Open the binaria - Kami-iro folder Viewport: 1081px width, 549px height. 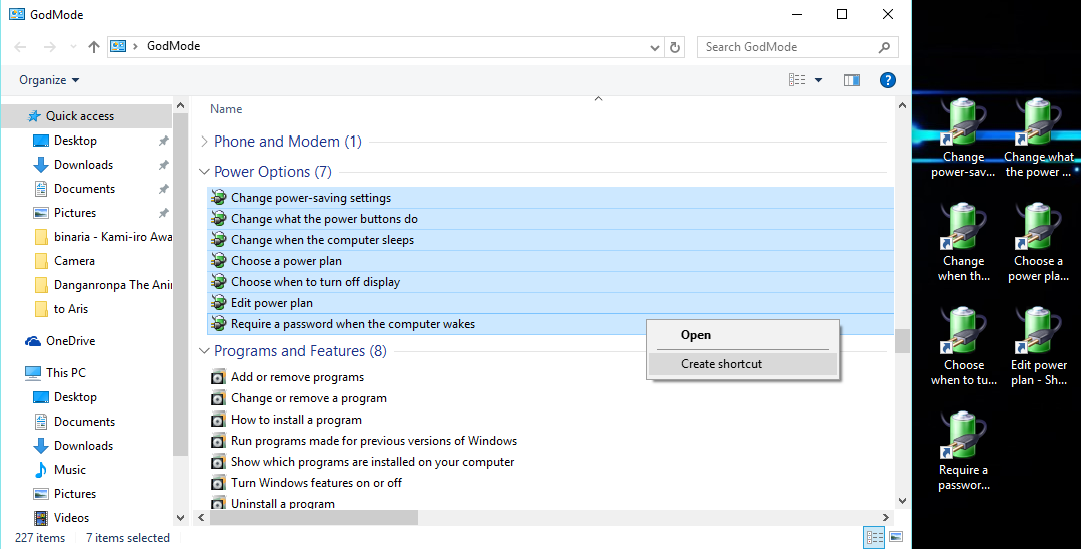(x=102, y=237)
